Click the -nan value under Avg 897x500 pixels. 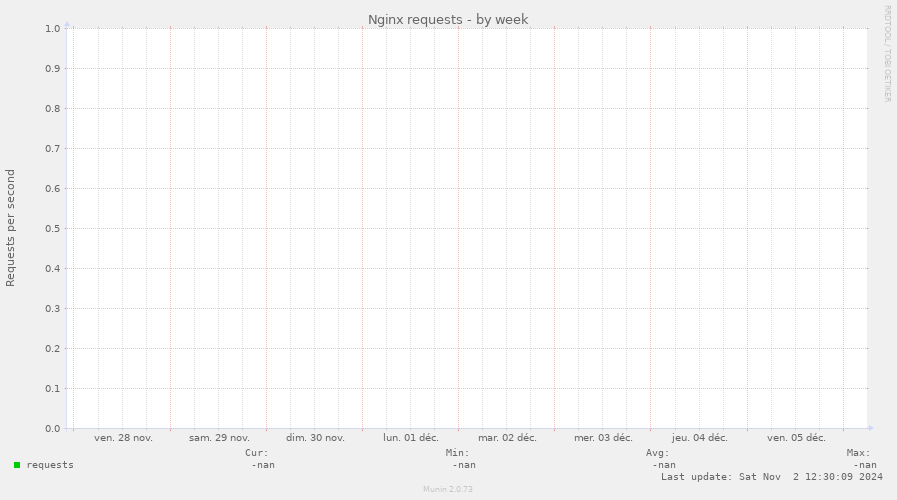(664, 465)
